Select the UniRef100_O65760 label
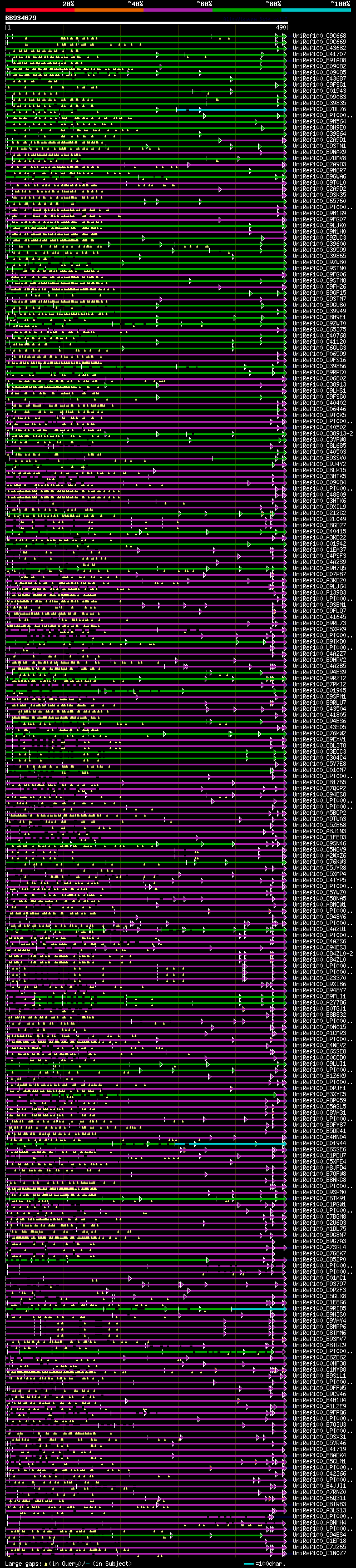 click(319, 201)
